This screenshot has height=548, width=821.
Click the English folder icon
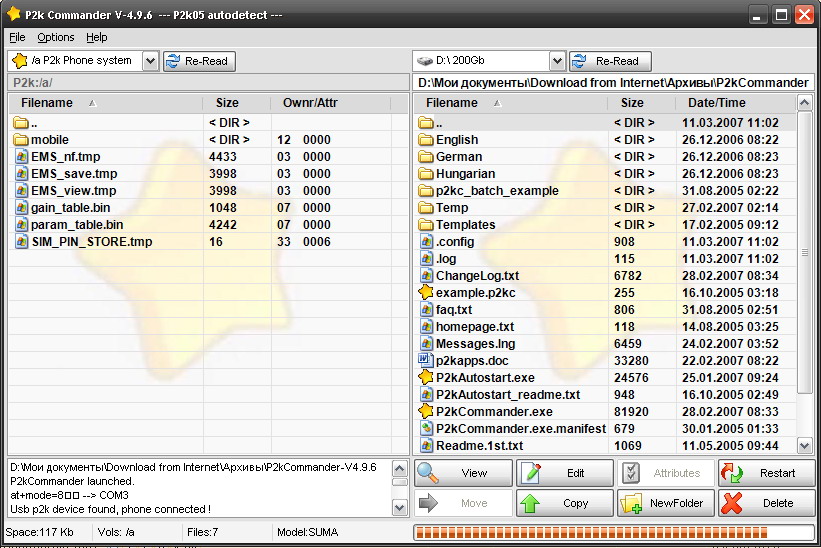pyautogui.click(x=426, y=140)
